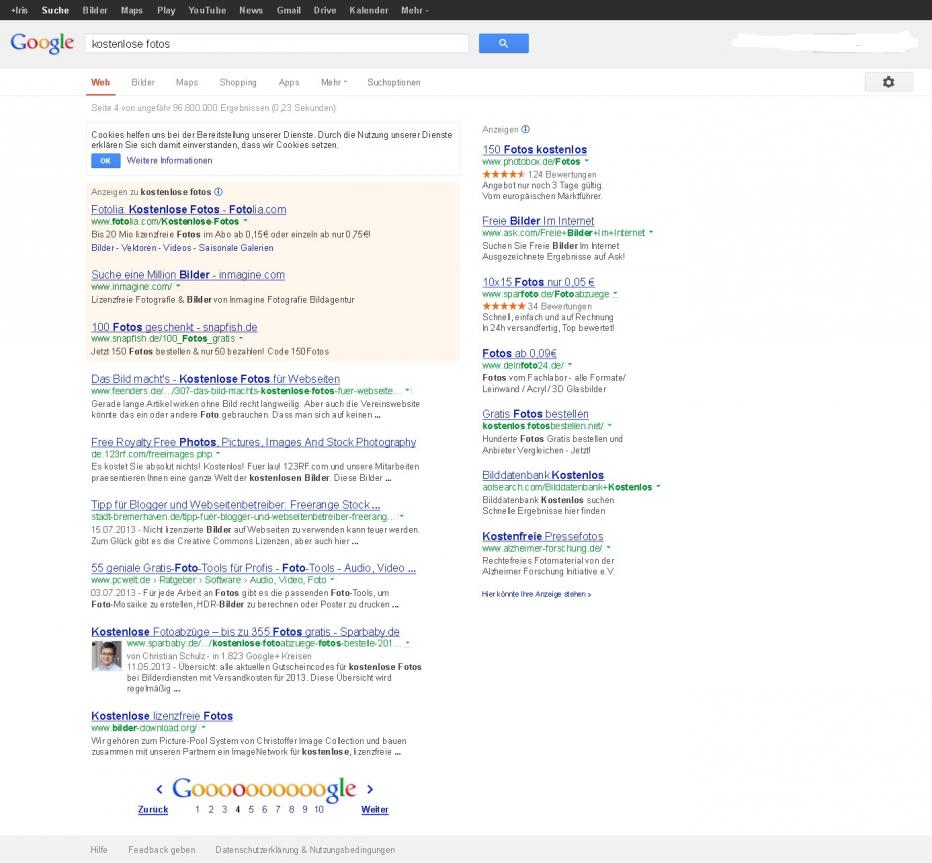Open News from top bar
932x863 pixels.
pos(251,10)
